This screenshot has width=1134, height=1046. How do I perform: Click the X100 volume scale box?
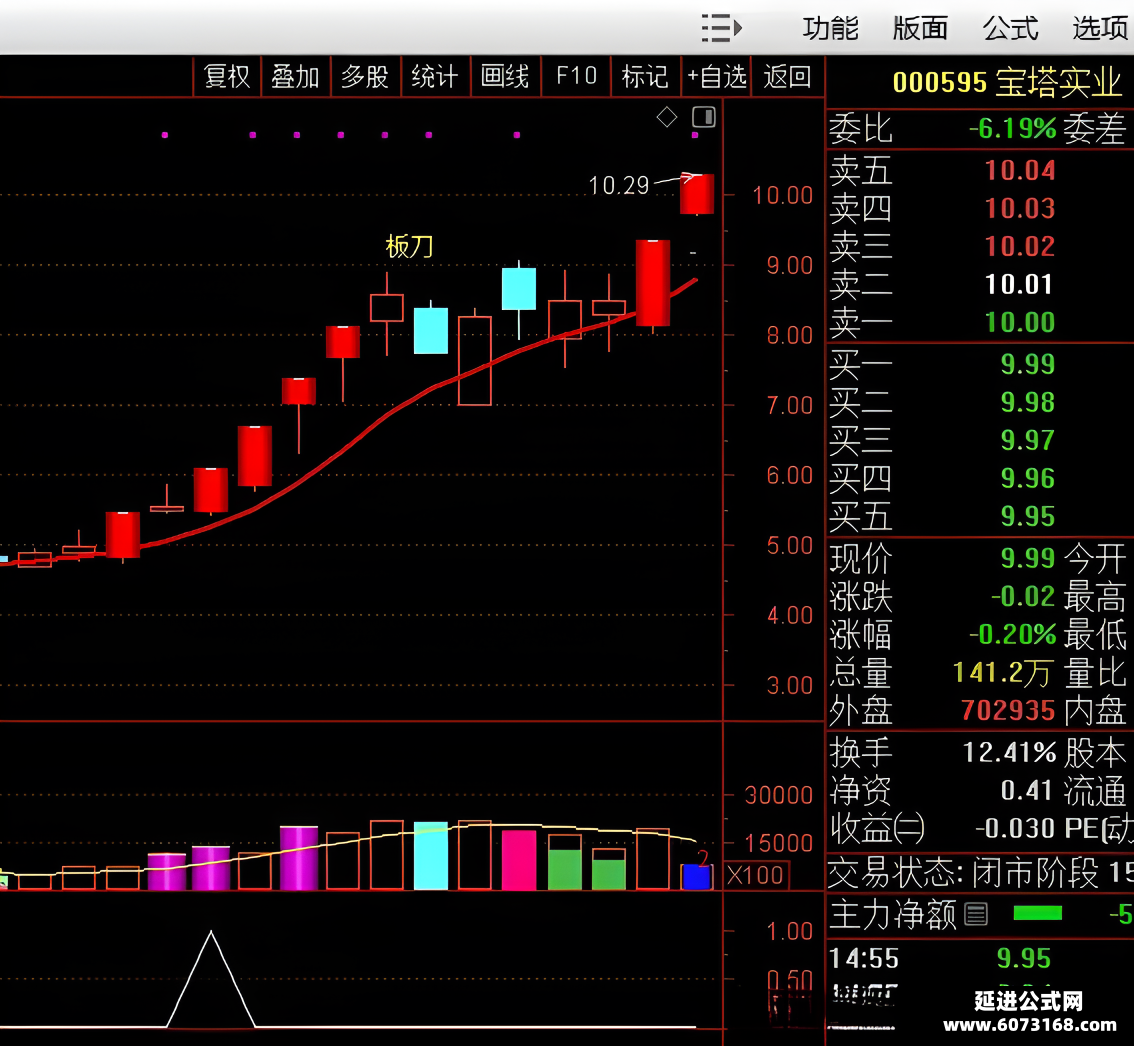point(756,876)
